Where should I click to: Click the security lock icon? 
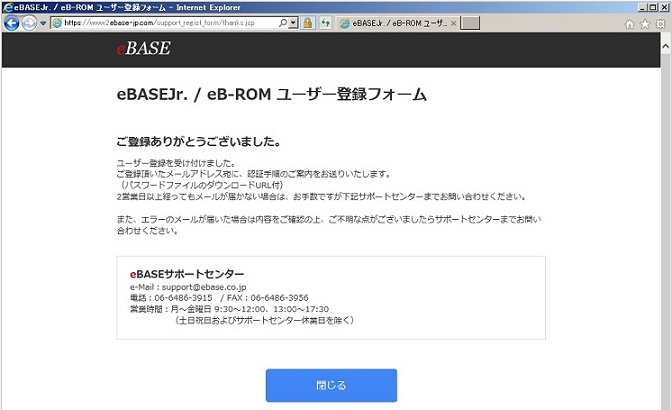(307, 23)
